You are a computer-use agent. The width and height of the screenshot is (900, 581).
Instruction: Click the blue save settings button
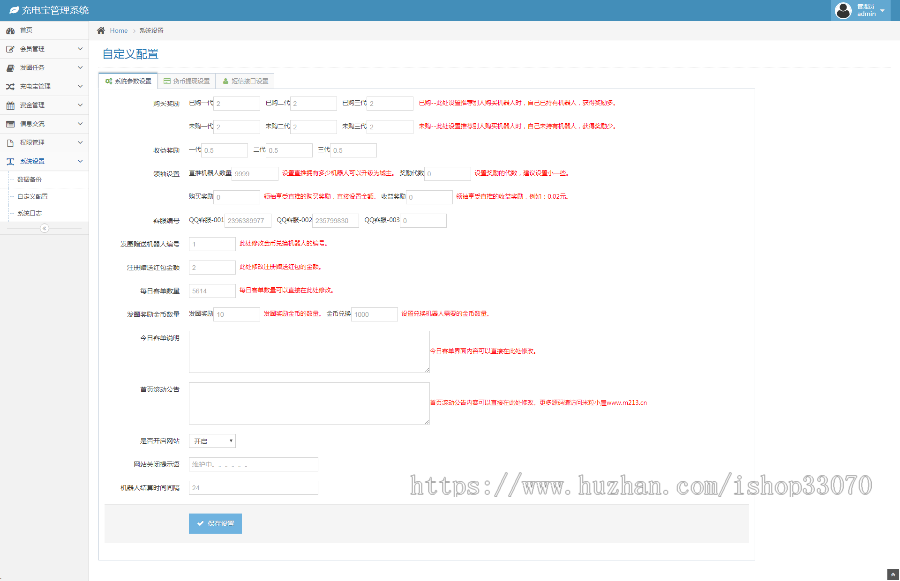[215, 524]
